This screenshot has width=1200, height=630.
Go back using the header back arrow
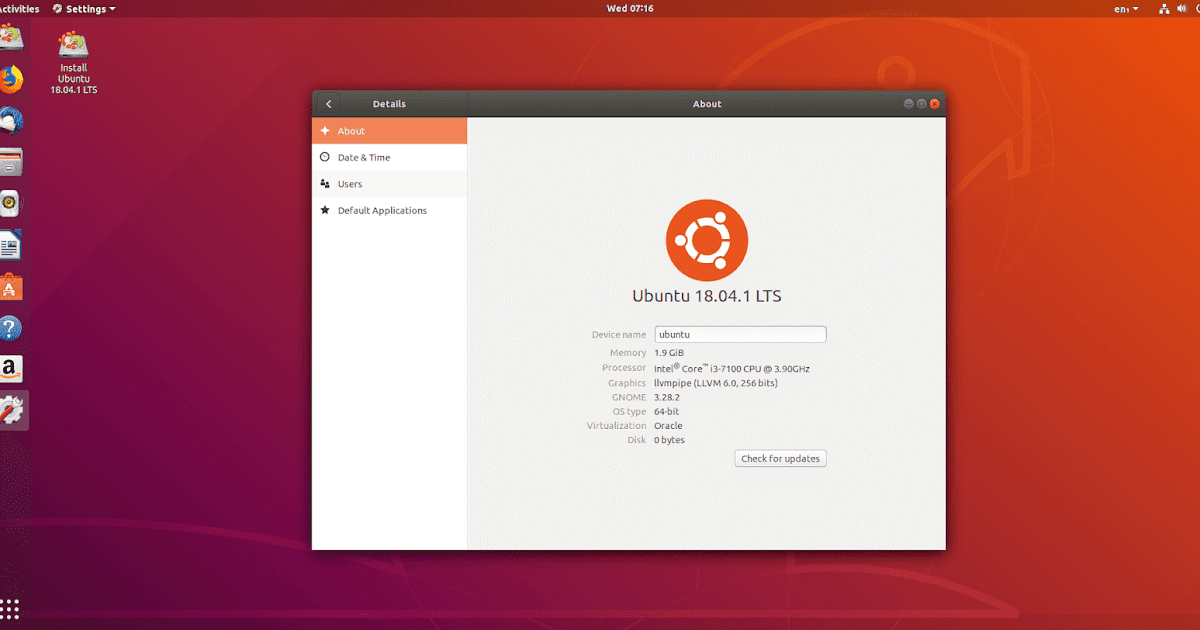pos(328,103)
